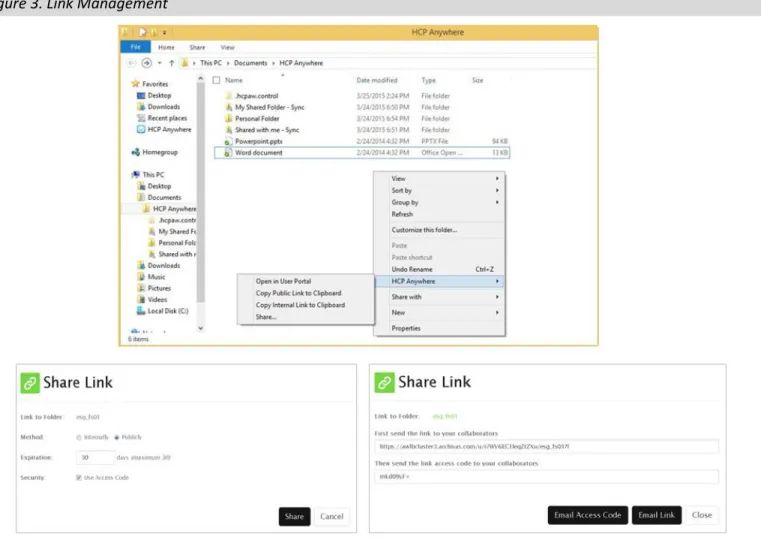Viewport: 761px width, 540px height.
Task: Click This PC in address breadcrumb
Action: [x=211, y=63]
